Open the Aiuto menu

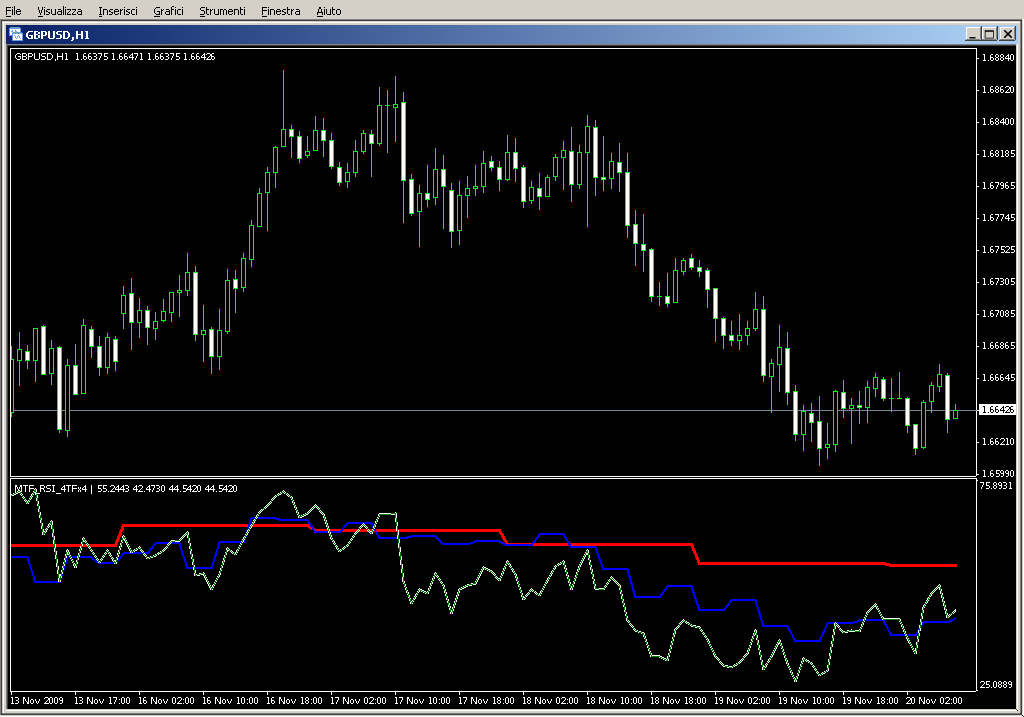[x=328, y=11]
